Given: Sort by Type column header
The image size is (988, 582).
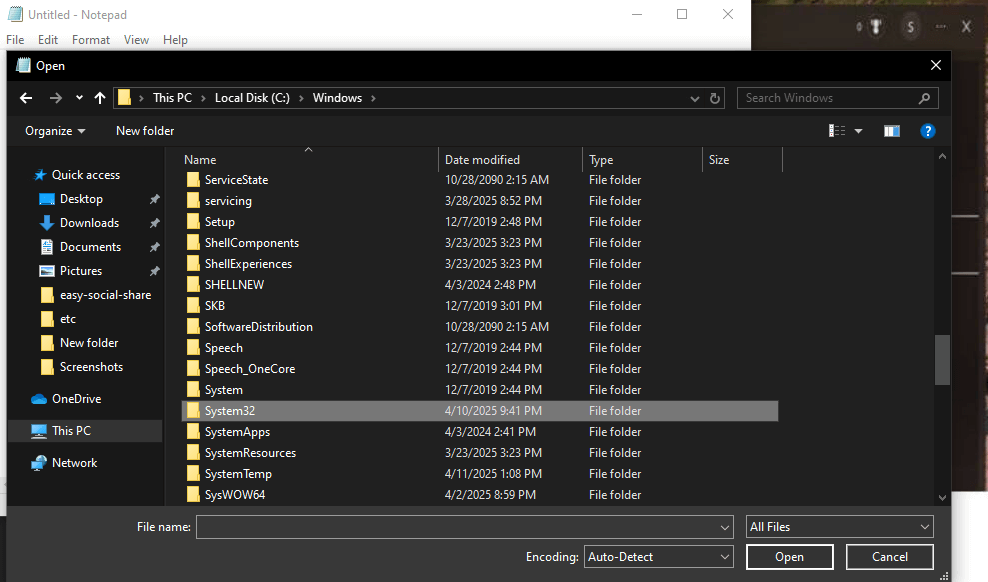Looking at the screenshot, I should coord(601,159).
